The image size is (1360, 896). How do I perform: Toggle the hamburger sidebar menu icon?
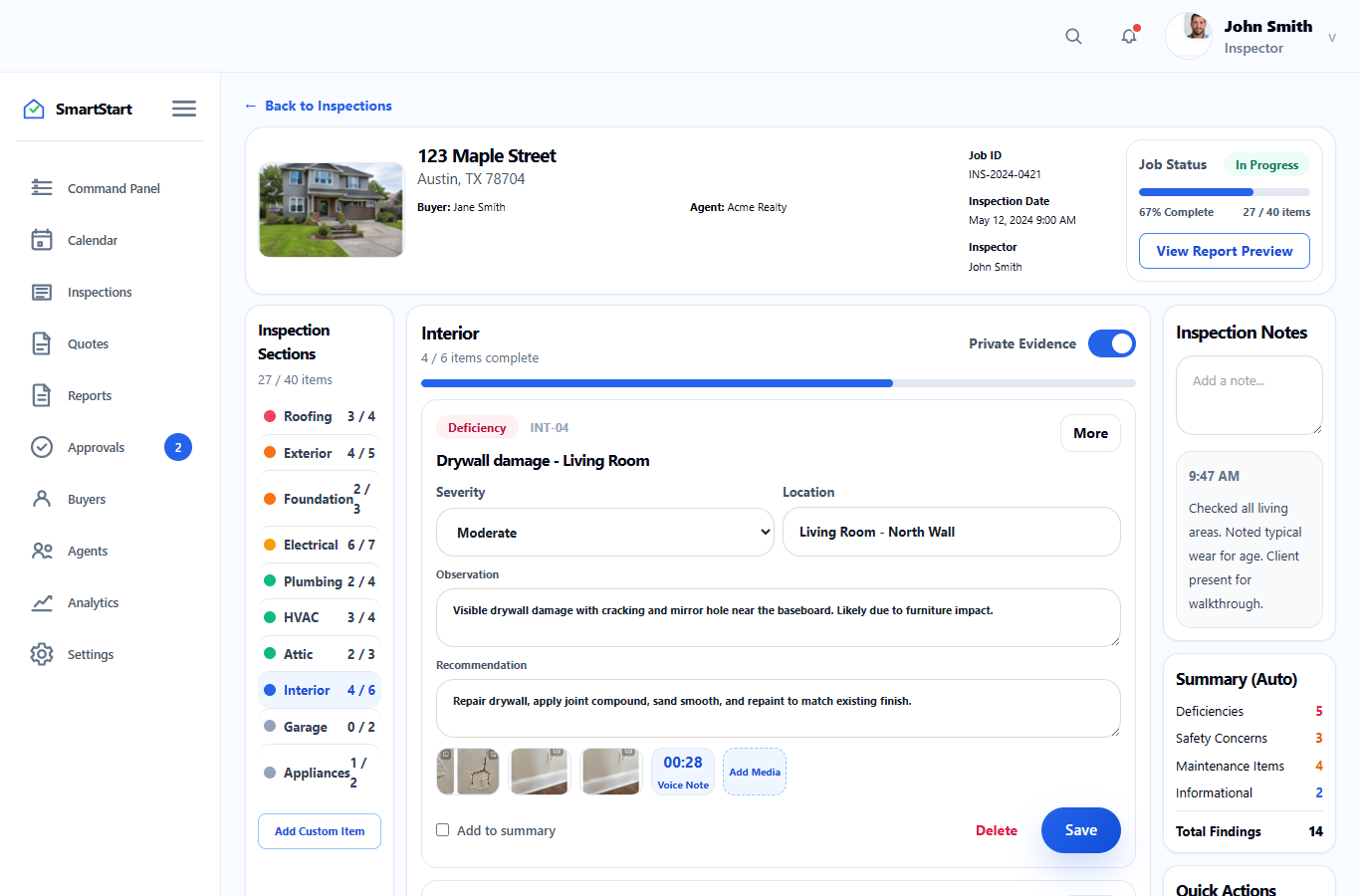coord(184,109)
